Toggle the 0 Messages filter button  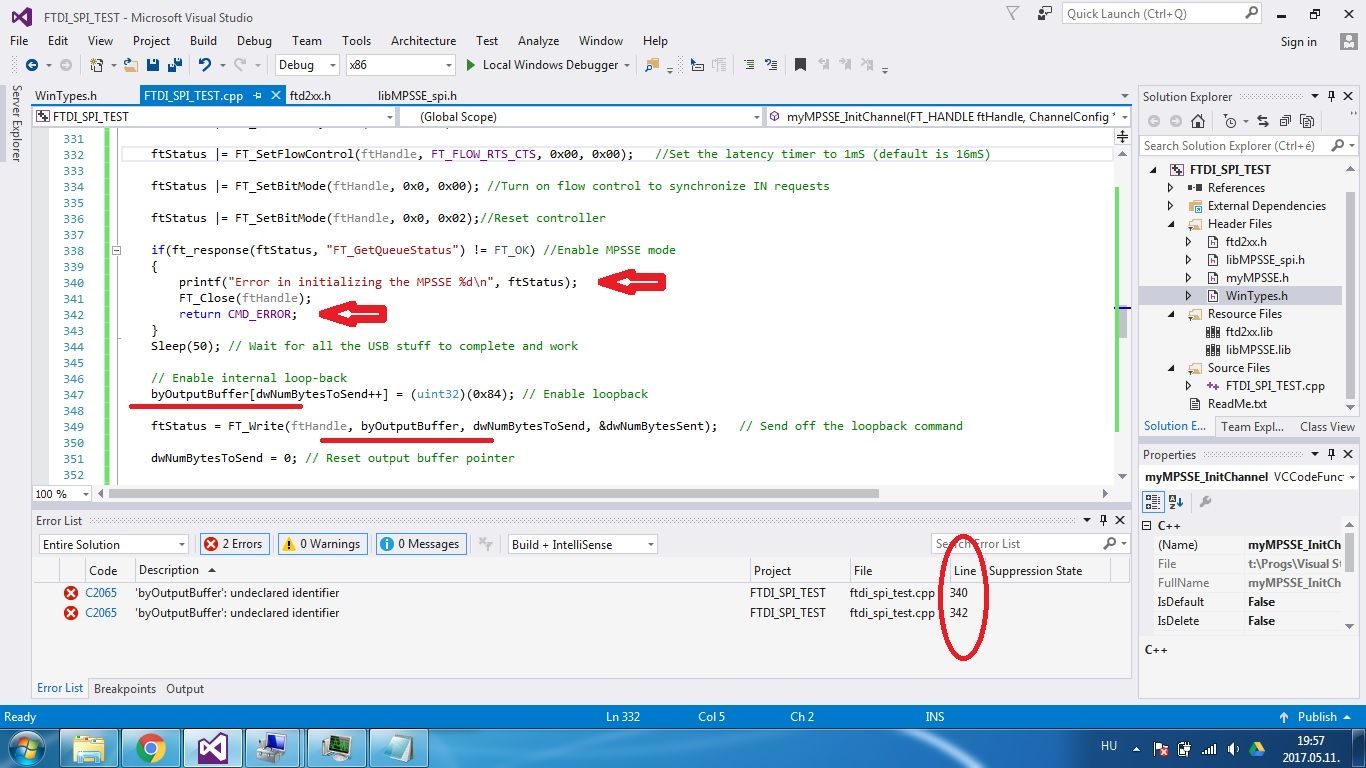tap(420, 544)
